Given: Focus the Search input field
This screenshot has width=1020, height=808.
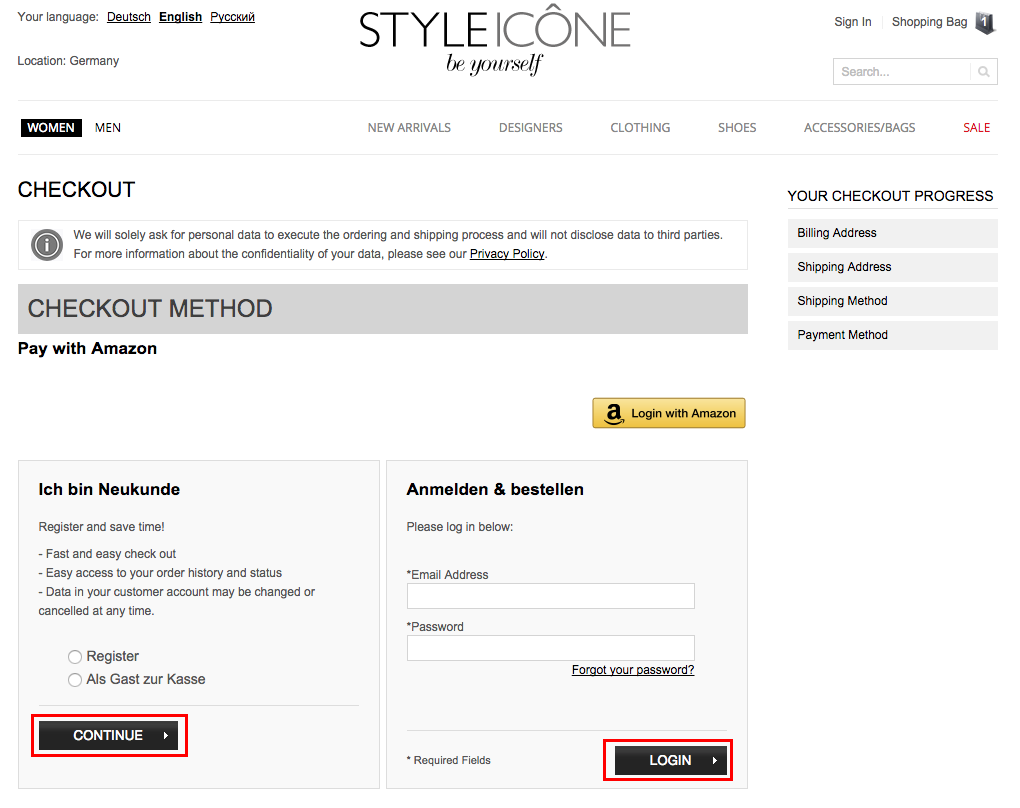Looking at the screenshot, I should [x=902, y=72].
